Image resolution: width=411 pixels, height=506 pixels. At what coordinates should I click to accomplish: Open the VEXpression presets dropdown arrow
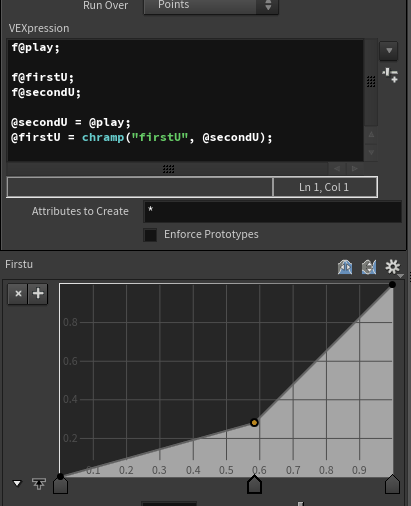[x=389, y=51]
